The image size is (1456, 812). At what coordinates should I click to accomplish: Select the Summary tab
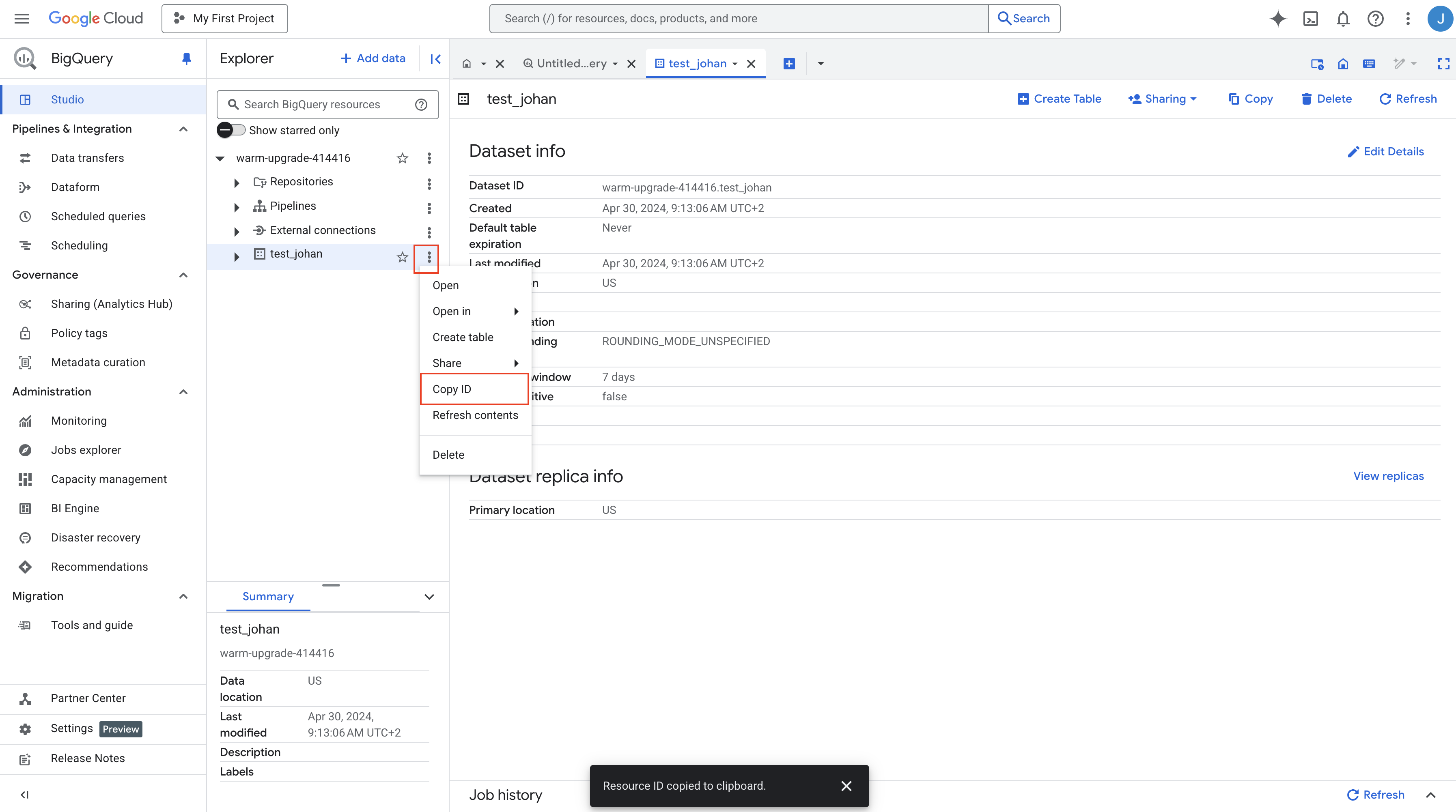pyautogui.click(x=268, y=597)
